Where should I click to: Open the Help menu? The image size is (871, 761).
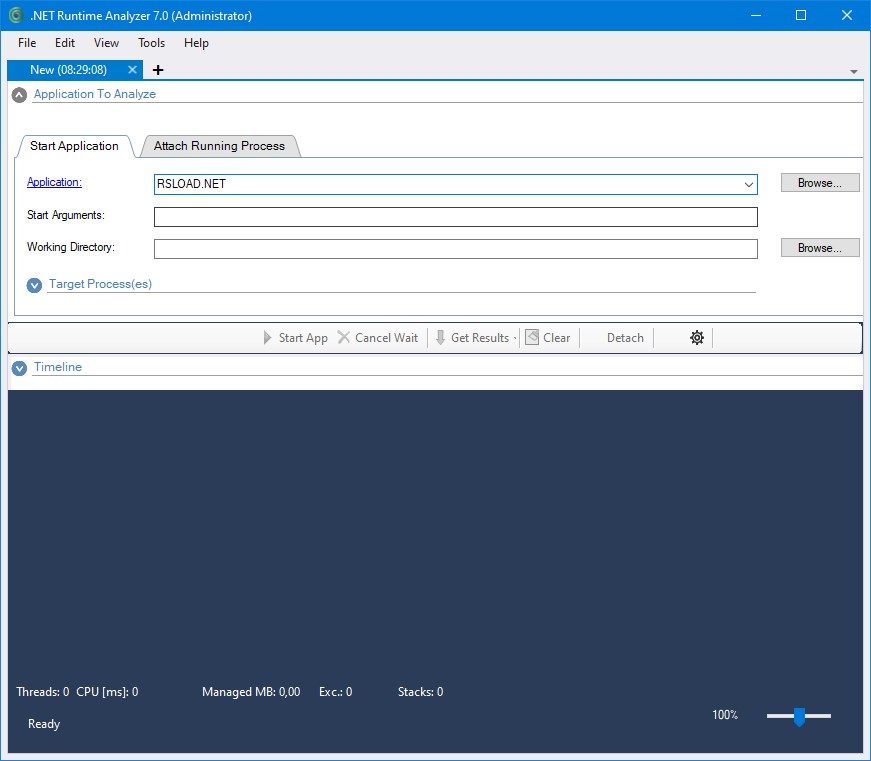coord(196,43)
